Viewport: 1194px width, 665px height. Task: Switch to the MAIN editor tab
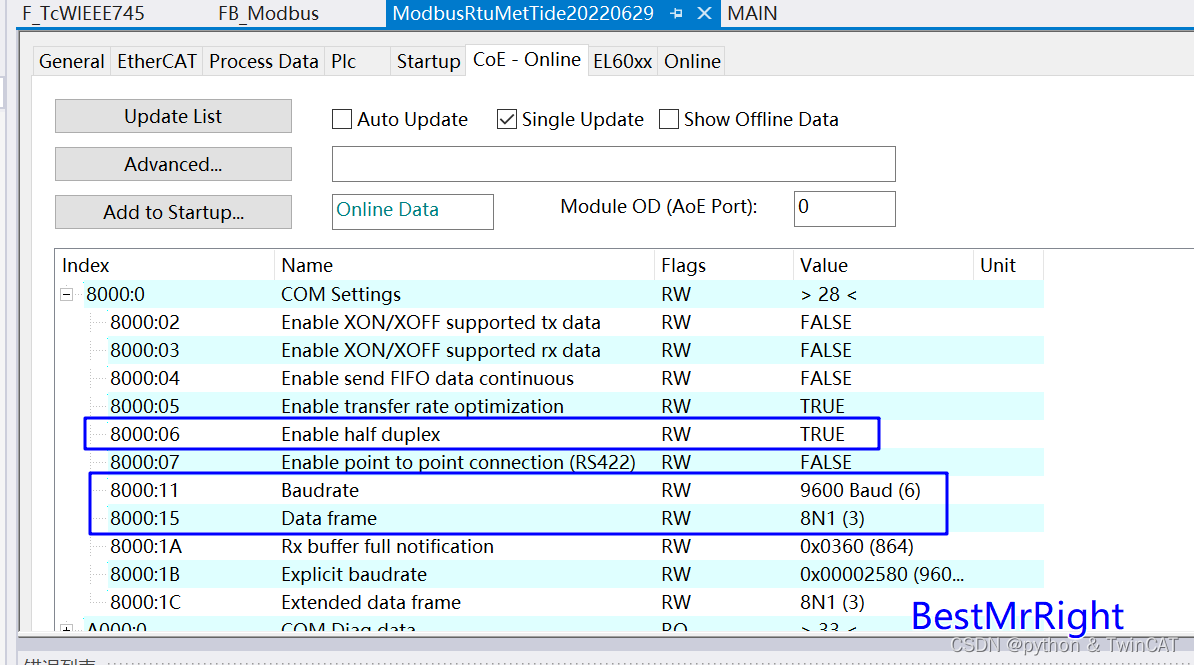point(752,14)
